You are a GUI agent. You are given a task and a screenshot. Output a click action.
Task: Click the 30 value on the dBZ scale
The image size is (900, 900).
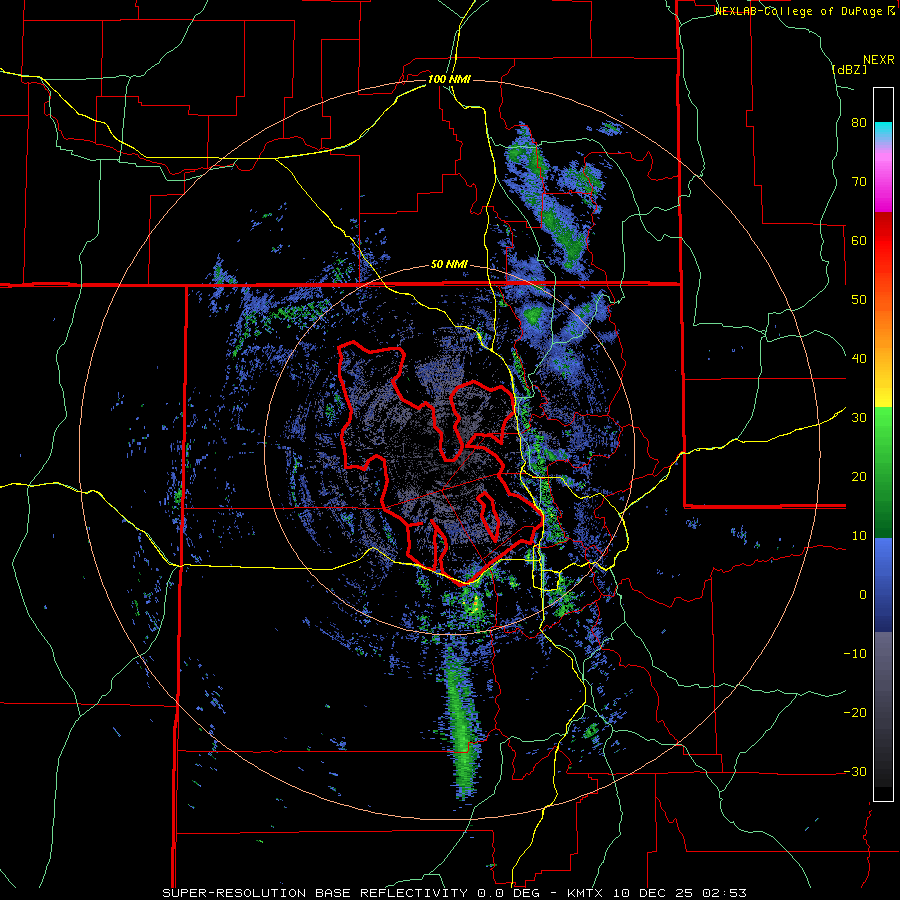(x=859, y=418)
